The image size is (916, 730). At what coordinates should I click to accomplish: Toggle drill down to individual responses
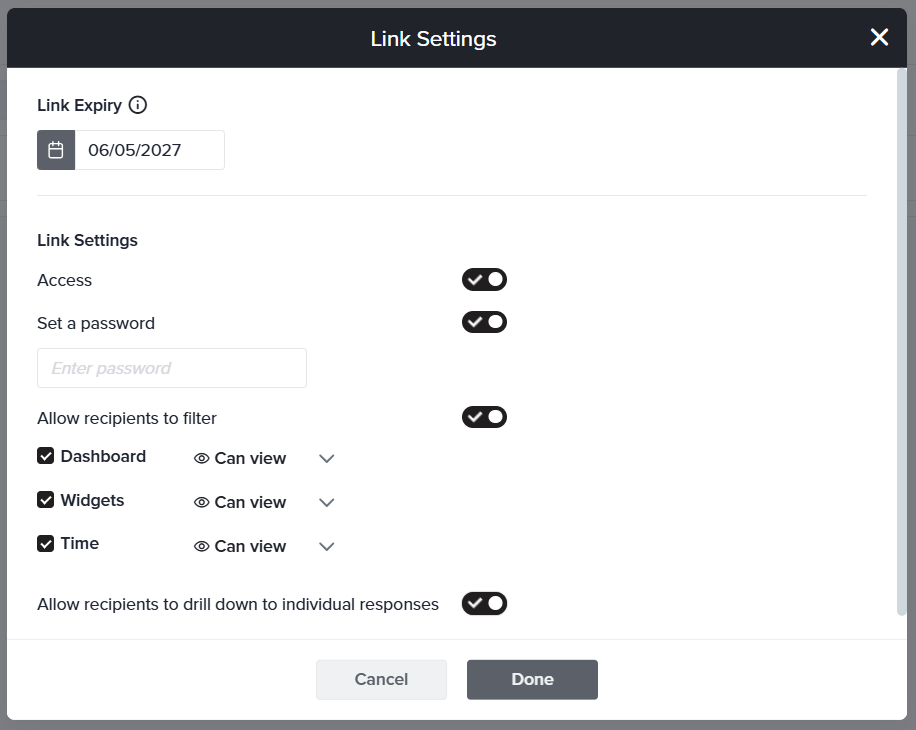click(484, 603)
